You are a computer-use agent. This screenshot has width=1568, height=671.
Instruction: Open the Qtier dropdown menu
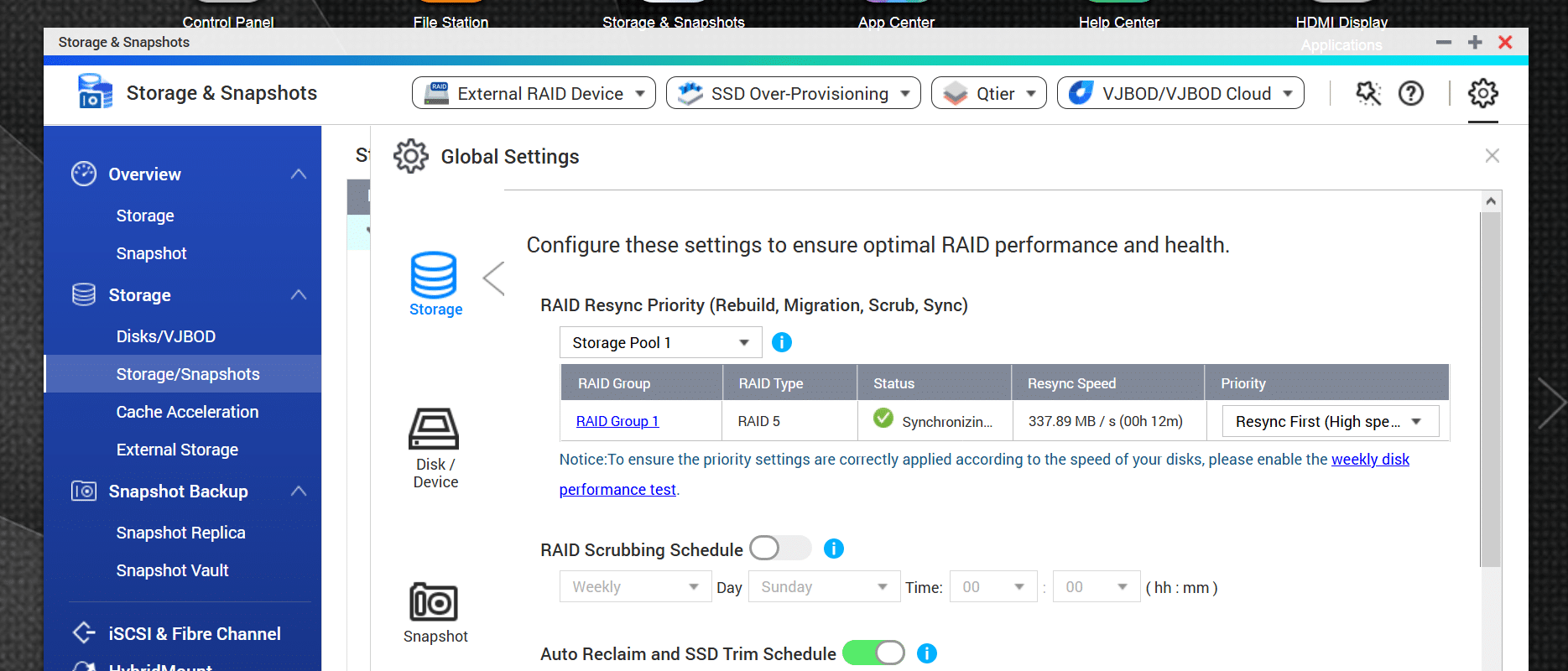pos(988,93)
